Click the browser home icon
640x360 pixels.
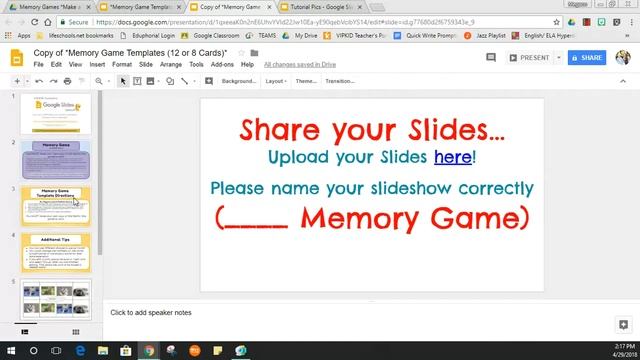(x=48, y=22)
